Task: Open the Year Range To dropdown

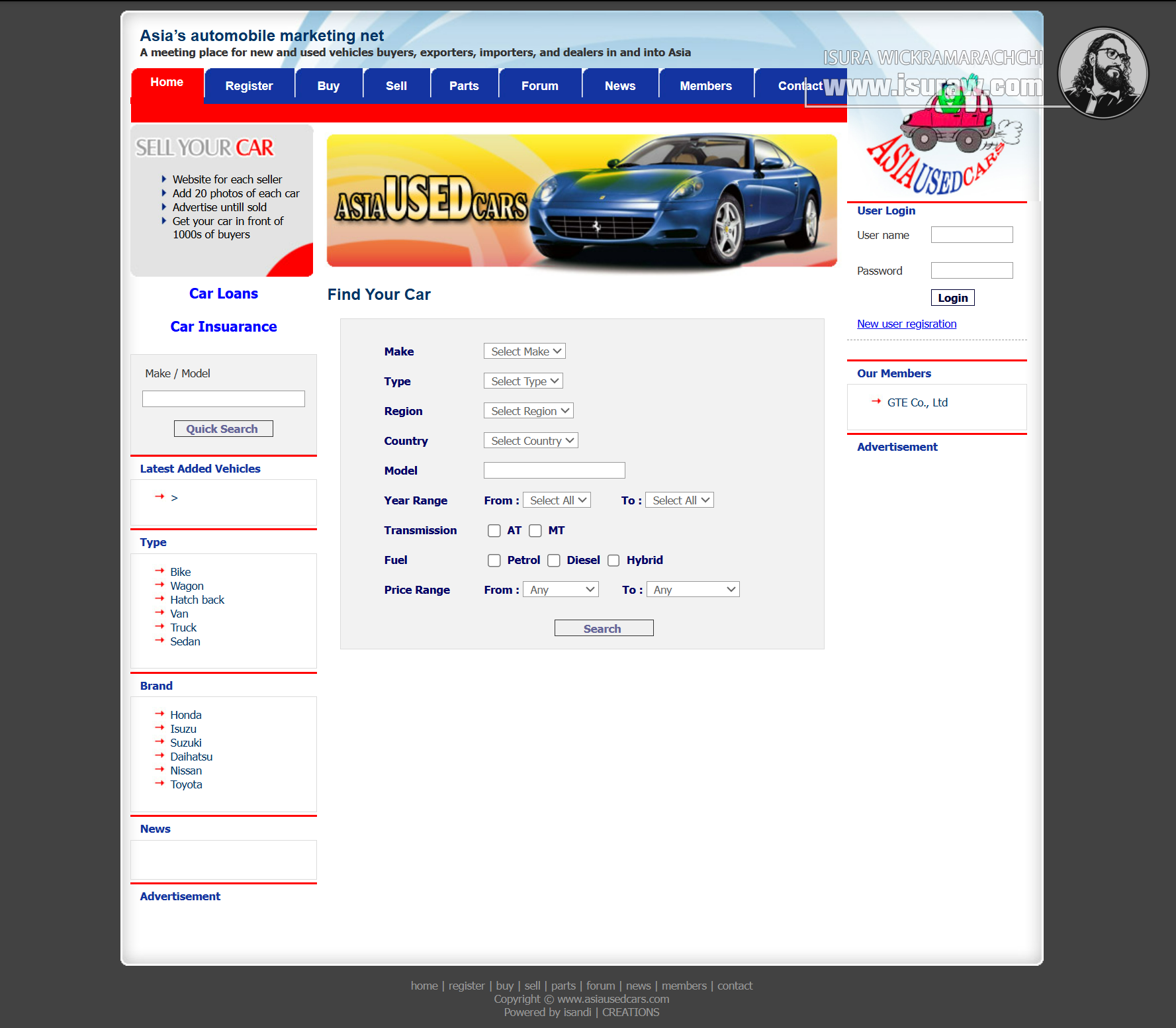Action: 680,500
